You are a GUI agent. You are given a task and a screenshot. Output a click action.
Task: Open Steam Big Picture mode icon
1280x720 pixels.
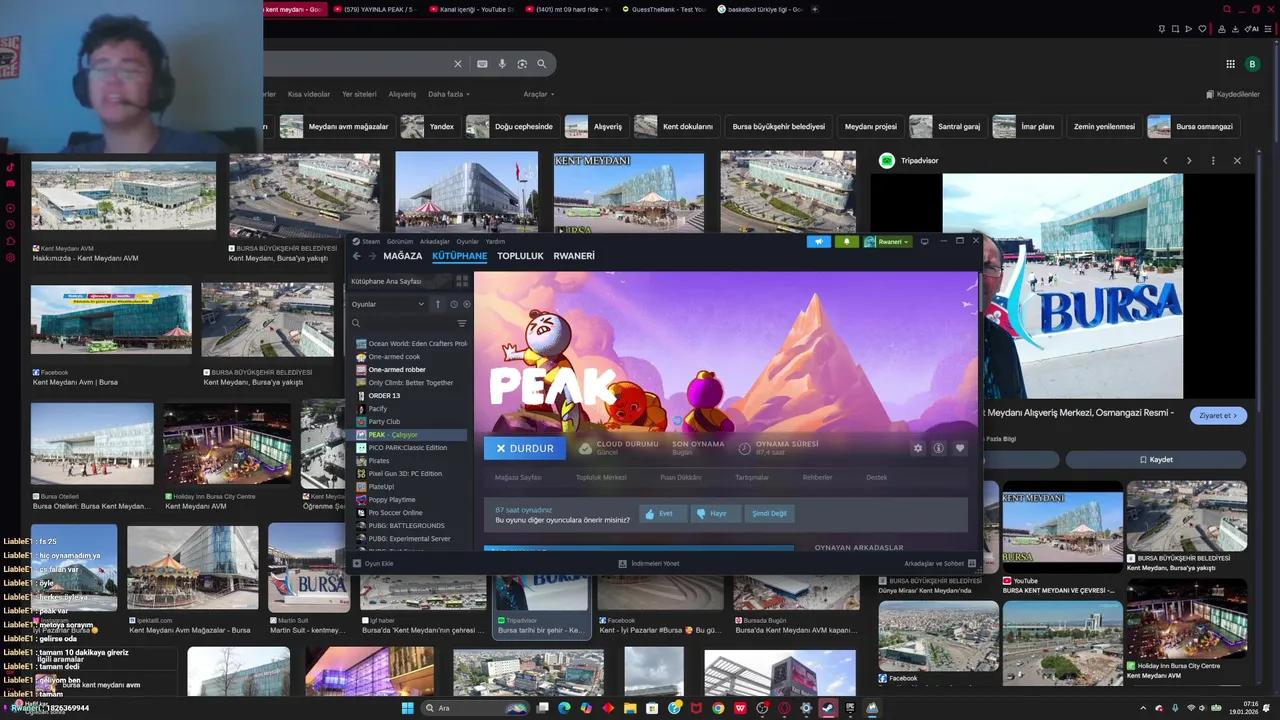coord(924,241)
